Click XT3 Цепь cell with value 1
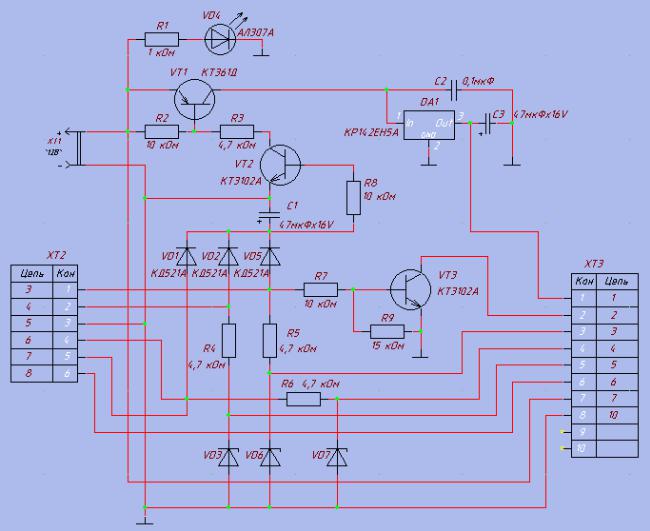The height and width of the screenshot is (531, 650). (x=617, y=298)
